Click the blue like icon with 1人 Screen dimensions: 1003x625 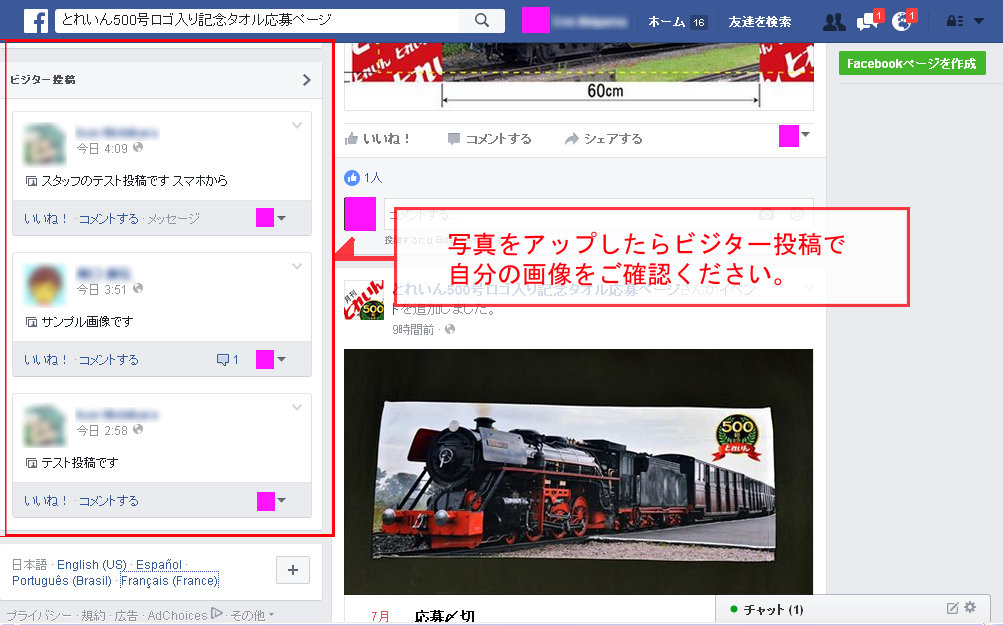pyautogui.click(x=352, y=178)
